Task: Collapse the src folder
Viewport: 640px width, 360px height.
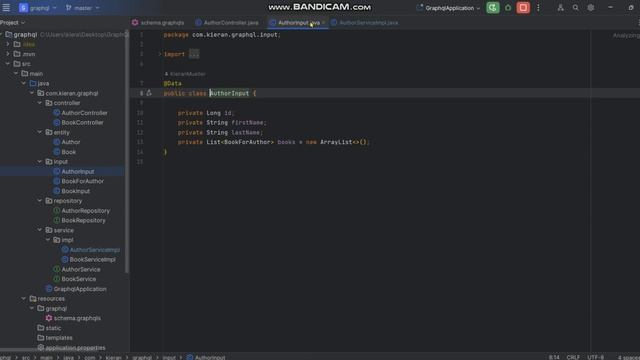Action: (x=8, y=64)
